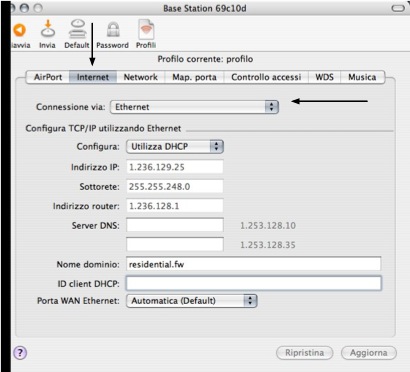Click the DNS value 1.253.128.35
The image size is (410, 372).
pyautogui.click(x=268, y=245)
